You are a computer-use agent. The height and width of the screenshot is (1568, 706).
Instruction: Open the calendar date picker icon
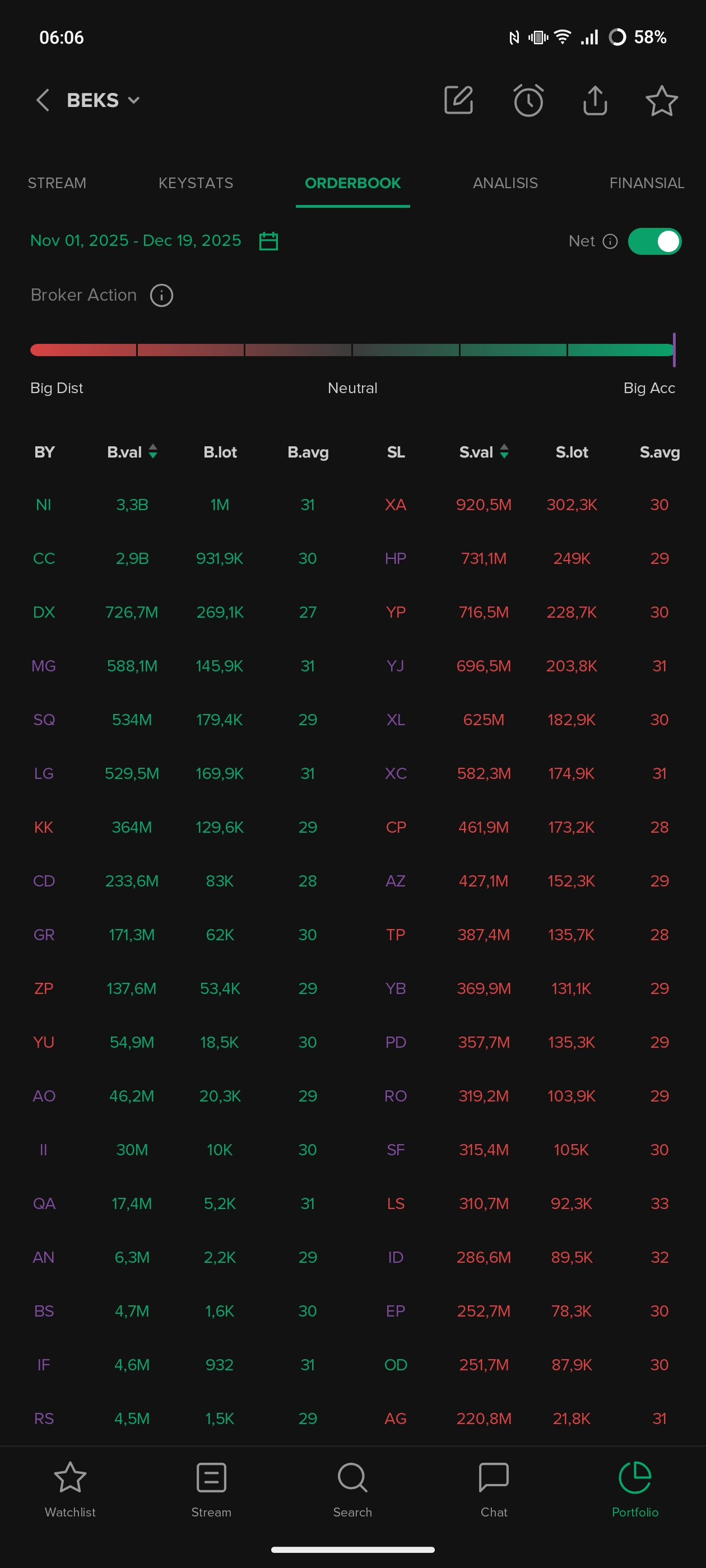click(268, 241)
